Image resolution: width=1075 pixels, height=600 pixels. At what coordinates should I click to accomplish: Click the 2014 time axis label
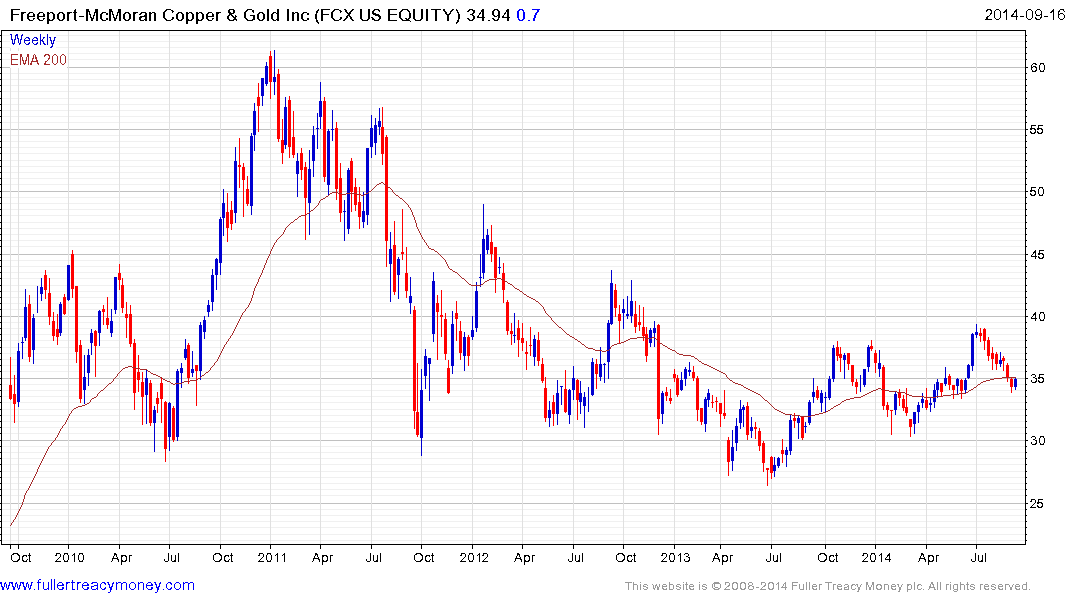(x=876, y=557)
